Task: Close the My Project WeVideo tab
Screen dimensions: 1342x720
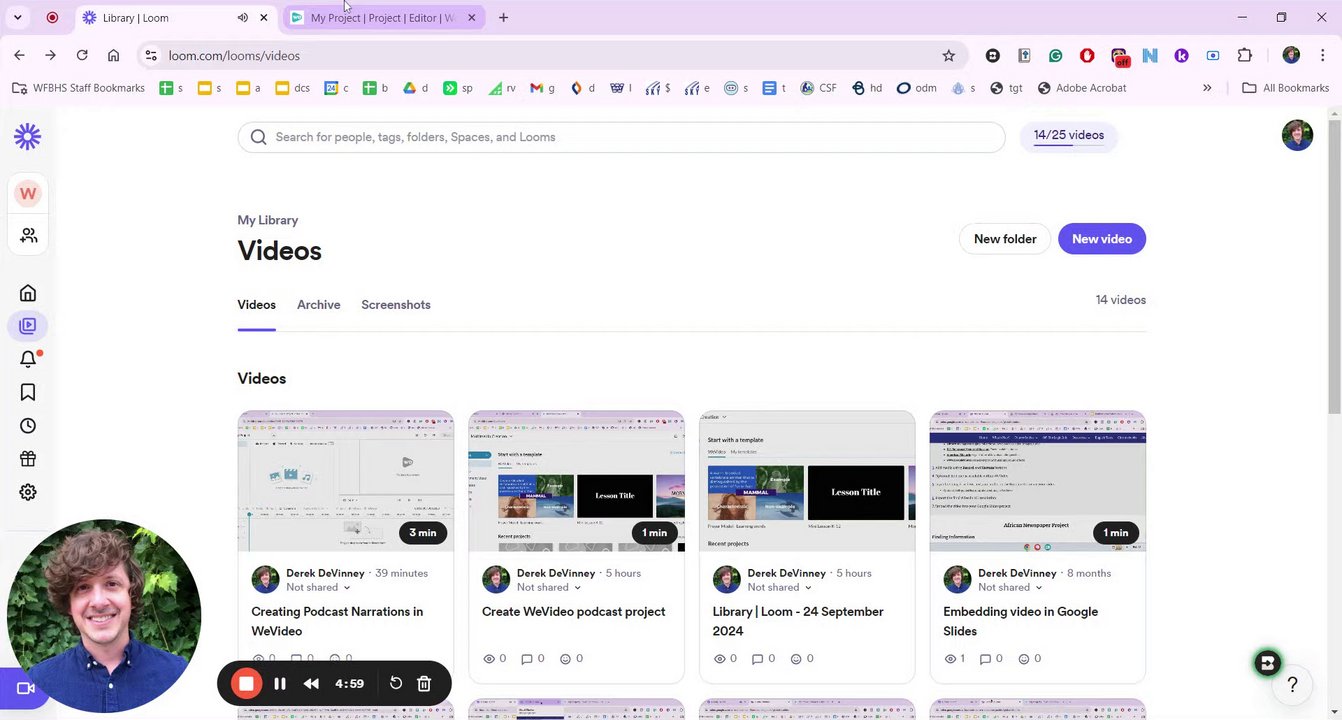Action: point(472,18)
